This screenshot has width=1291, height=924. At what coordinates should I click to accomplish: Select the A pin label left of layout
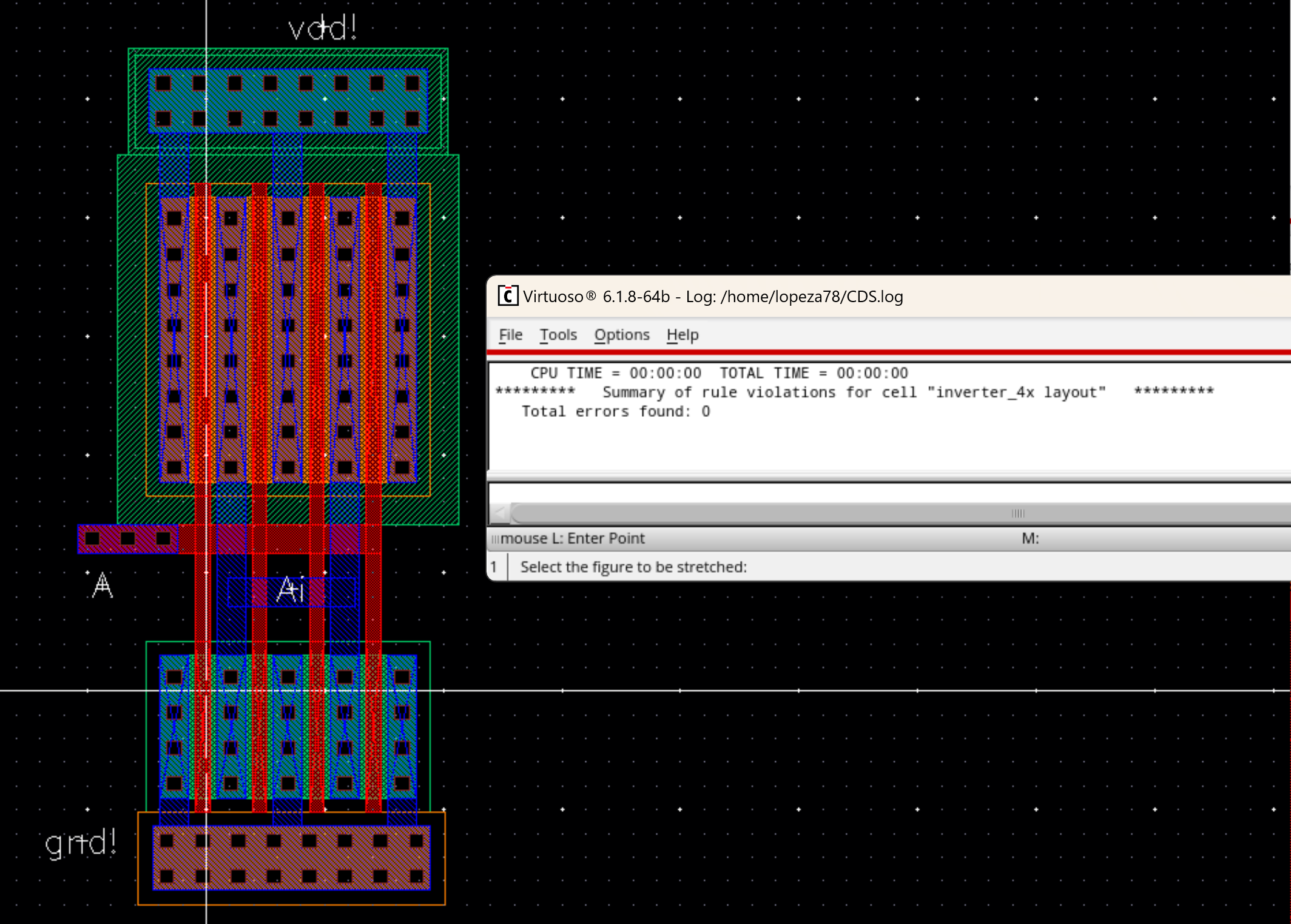(103, 585)
